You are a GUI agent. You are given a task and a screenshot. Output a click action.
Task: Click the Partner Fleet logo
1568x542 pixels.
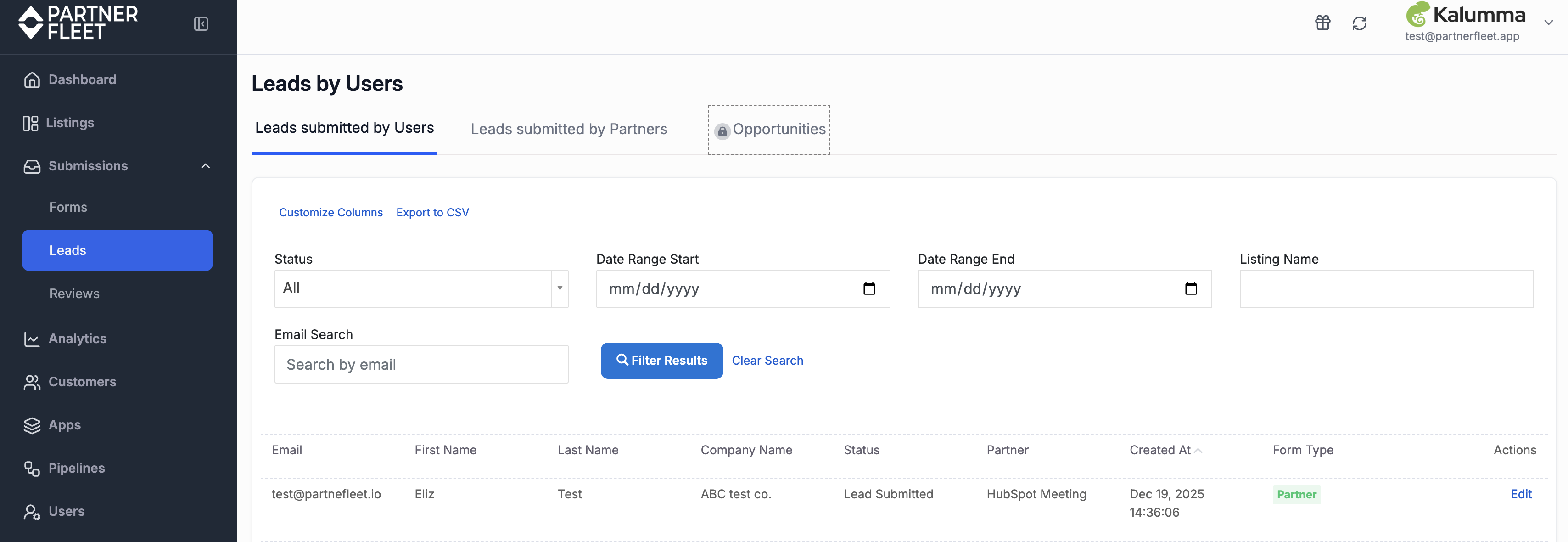(x=78, y=23)
